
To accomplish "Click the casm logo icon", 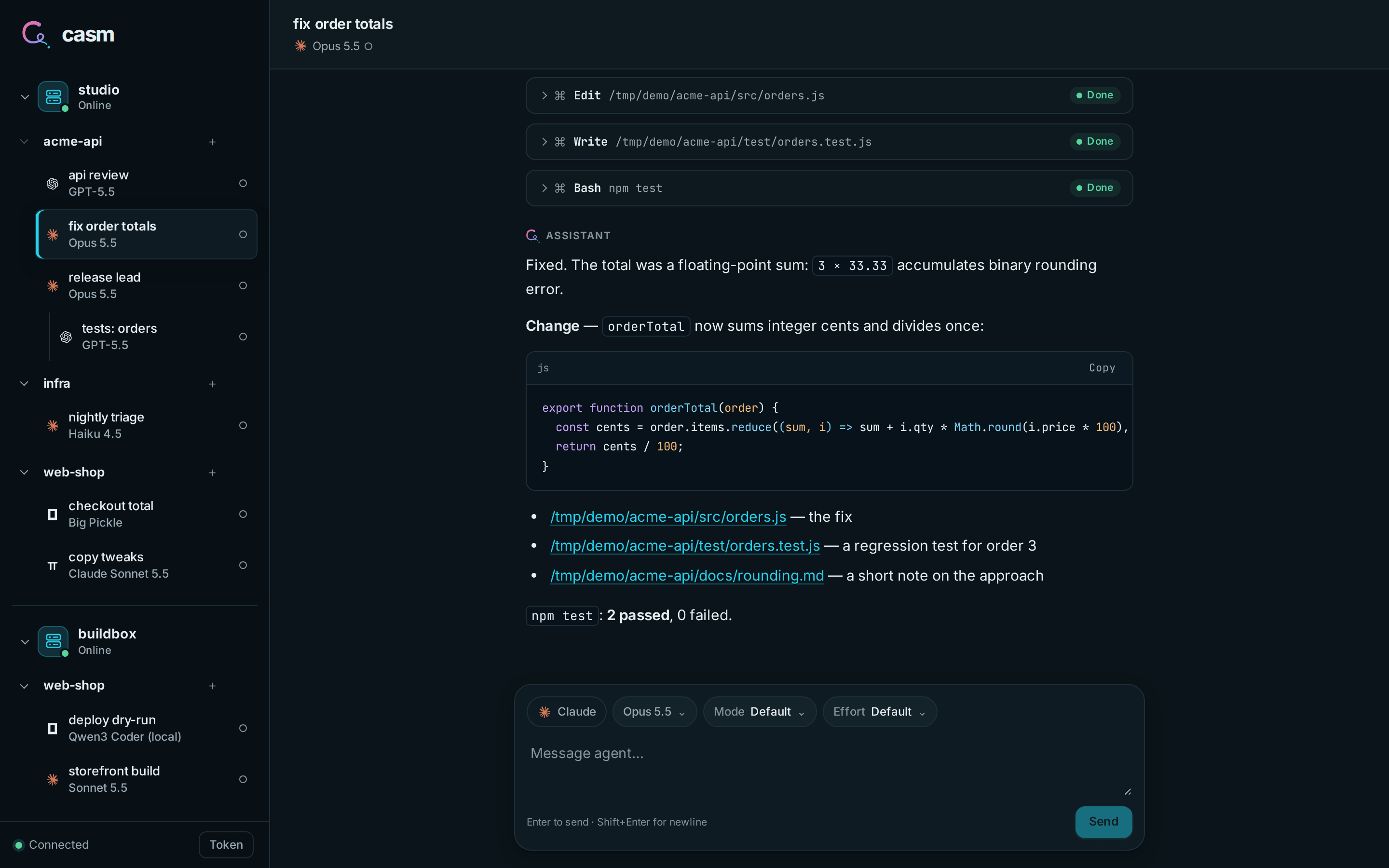I will [x=36, y=34].
